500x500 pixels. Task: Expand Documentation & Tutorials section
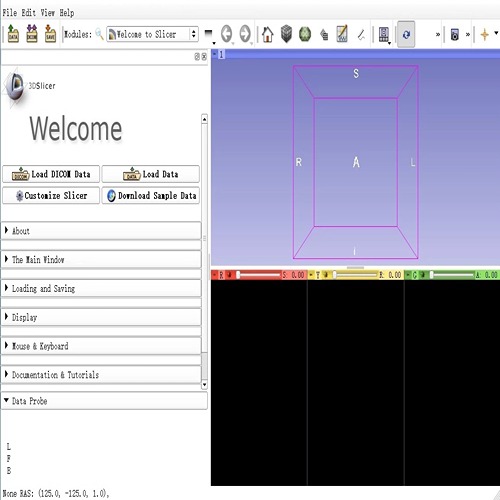pyautogui.click(x=101, y=375)
